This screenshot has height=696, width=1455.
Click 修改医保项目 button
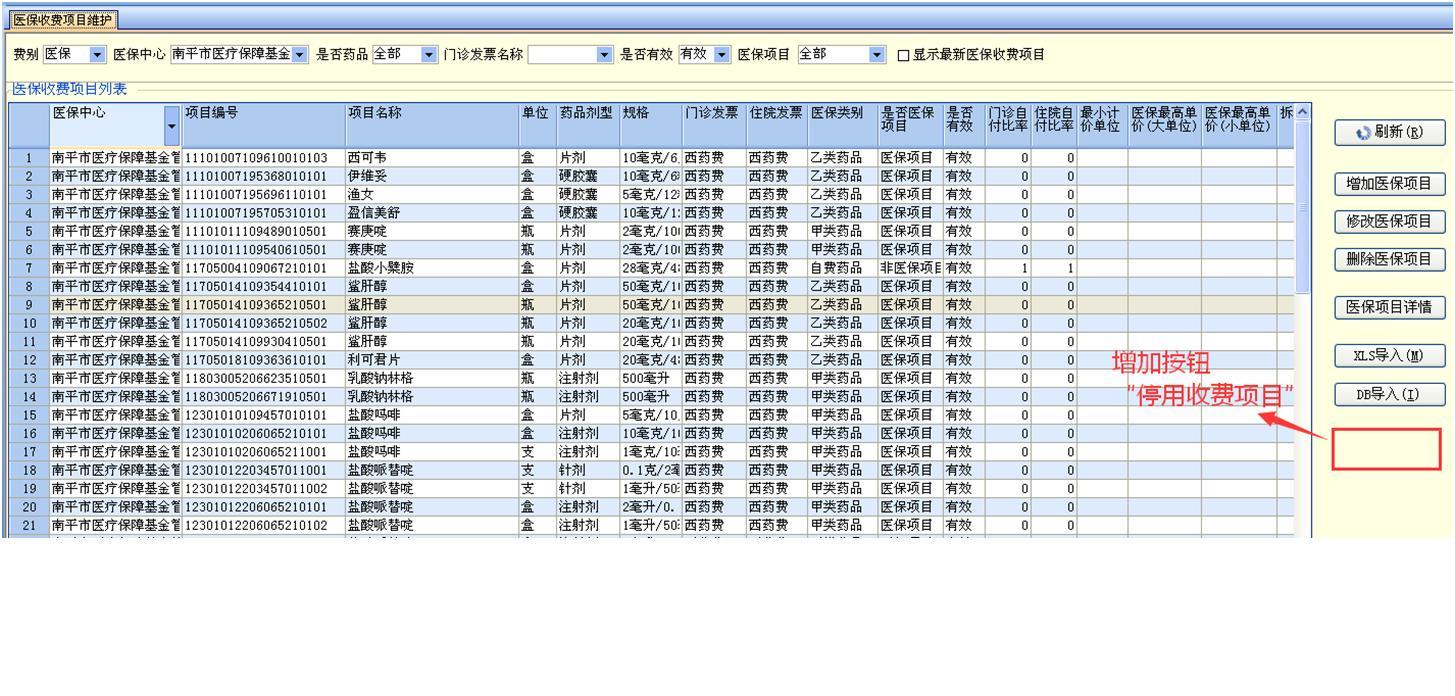1391,221
